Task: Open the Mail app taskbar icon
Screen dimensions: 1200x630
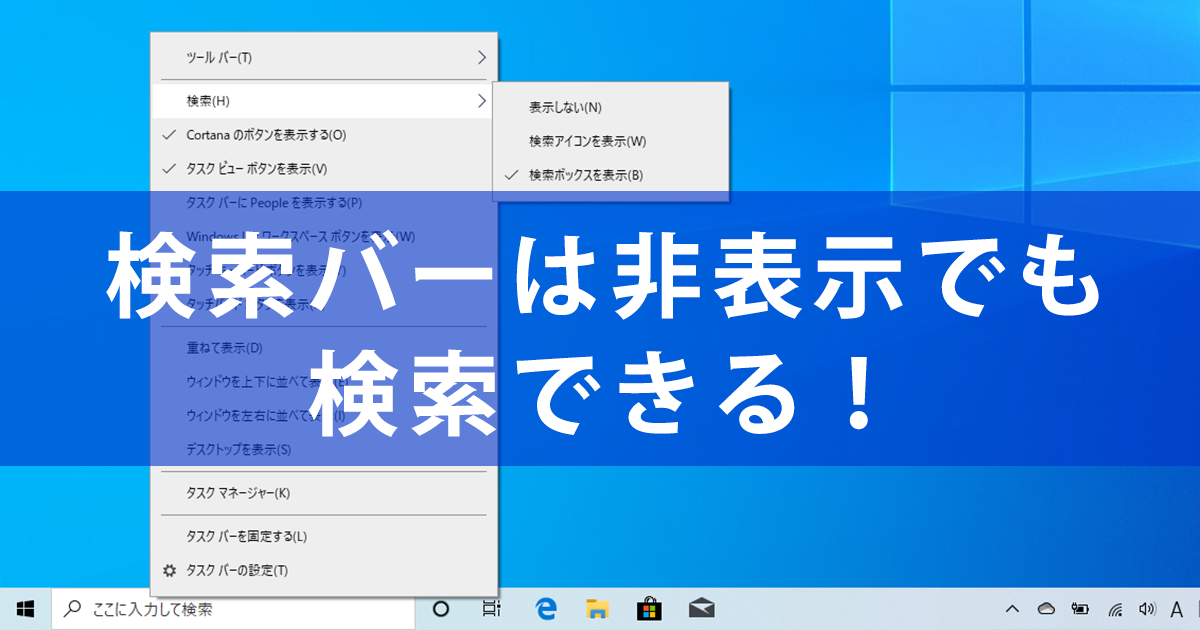Action: (x=701, y=608)
